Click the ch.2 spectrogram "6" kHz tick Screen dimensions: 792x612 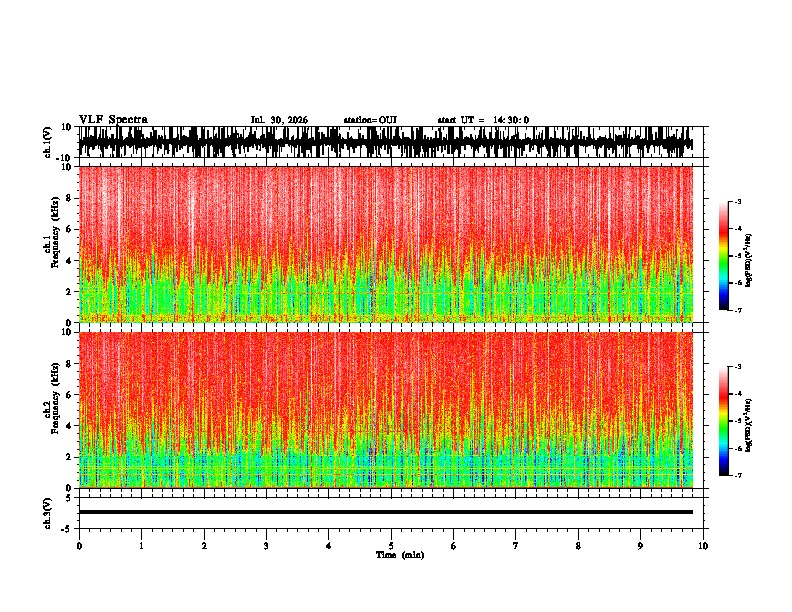(70, 395)
